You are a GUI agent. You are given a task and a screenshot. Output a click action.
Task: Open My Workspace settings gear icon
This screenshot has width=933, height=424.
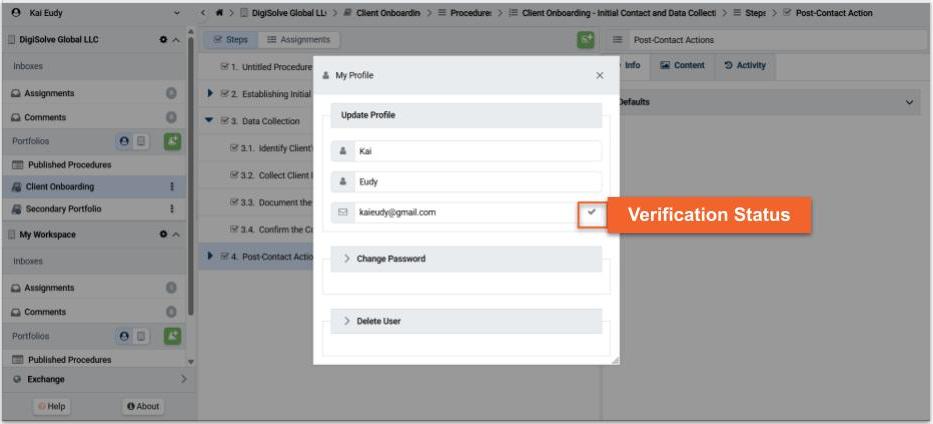pyautogui.click(x=163, y=235)
